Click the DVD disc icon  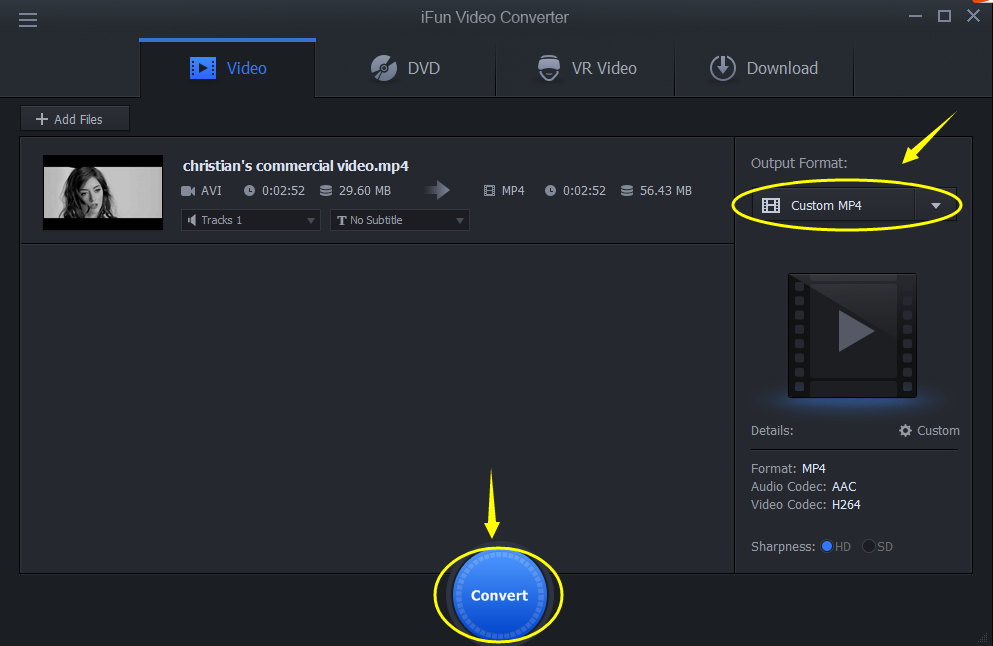click(x=384, y=68)
